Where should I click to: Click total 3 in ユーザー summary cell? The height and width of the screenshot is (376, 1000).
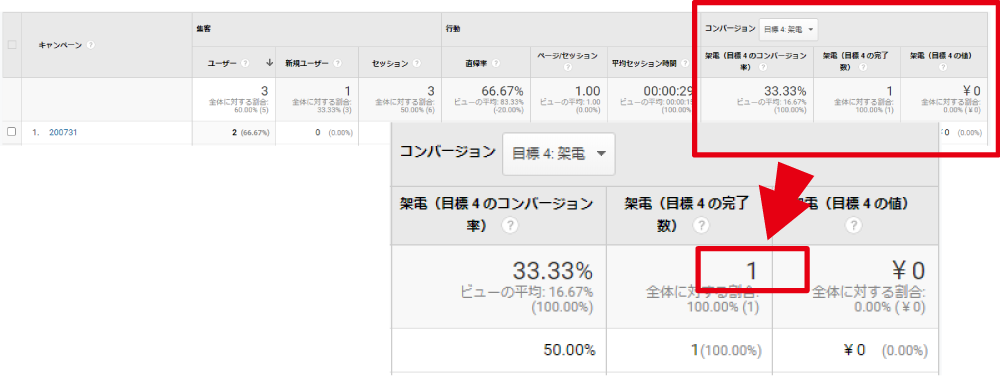265,92
